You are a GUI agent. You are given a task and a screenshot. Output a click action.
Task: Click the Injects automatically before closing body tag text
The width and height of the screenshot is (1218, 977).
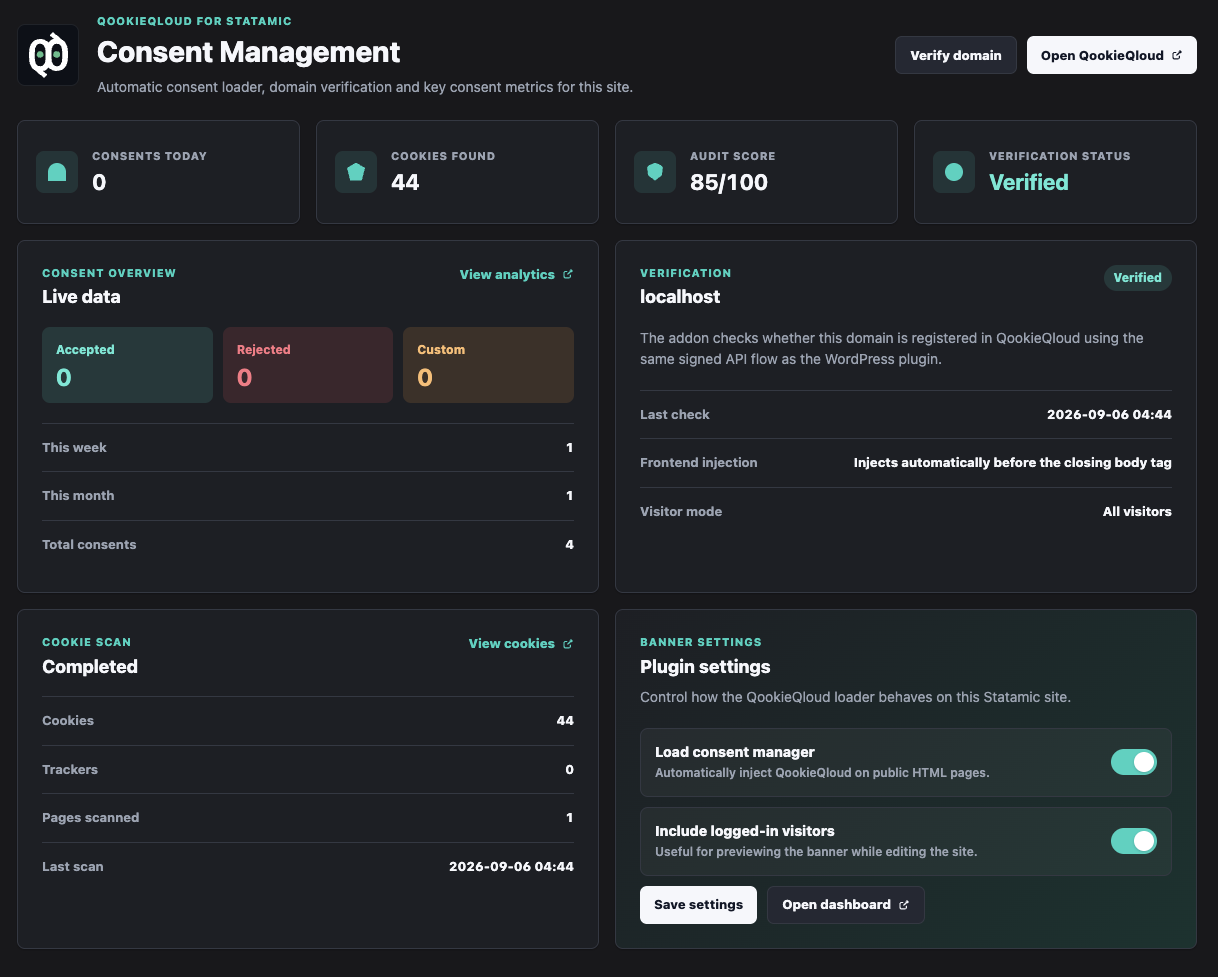point(1012,463)
